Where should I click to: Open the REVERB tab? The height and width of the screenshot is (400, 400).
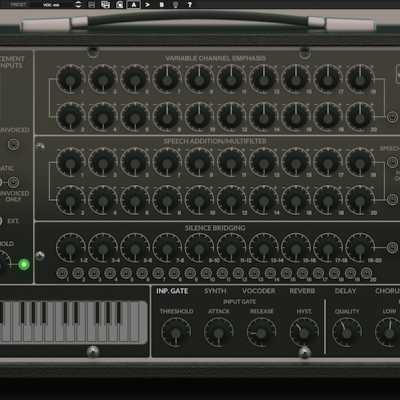pos(302,291)
